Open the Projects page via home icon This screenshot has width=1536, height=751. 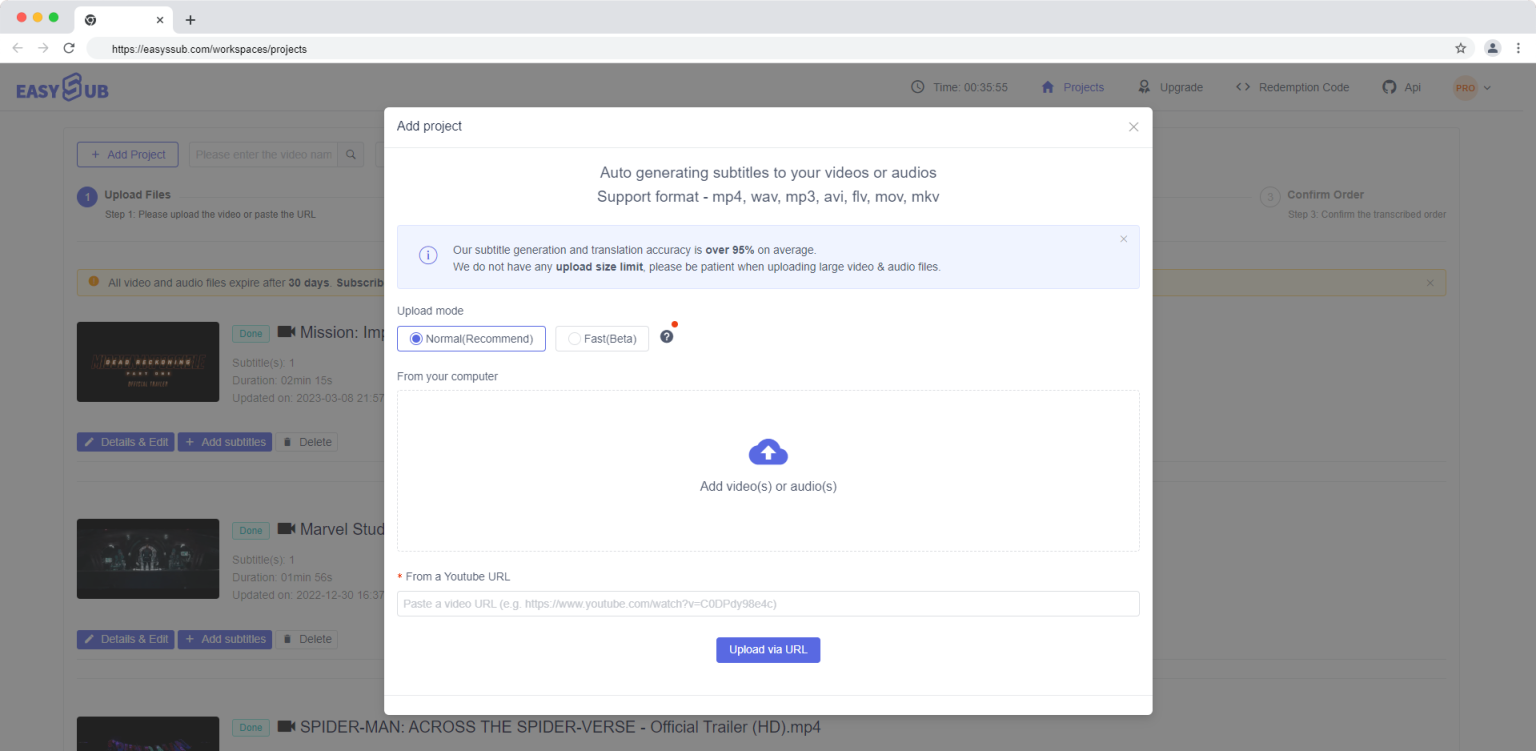[x=1047, y=87]
